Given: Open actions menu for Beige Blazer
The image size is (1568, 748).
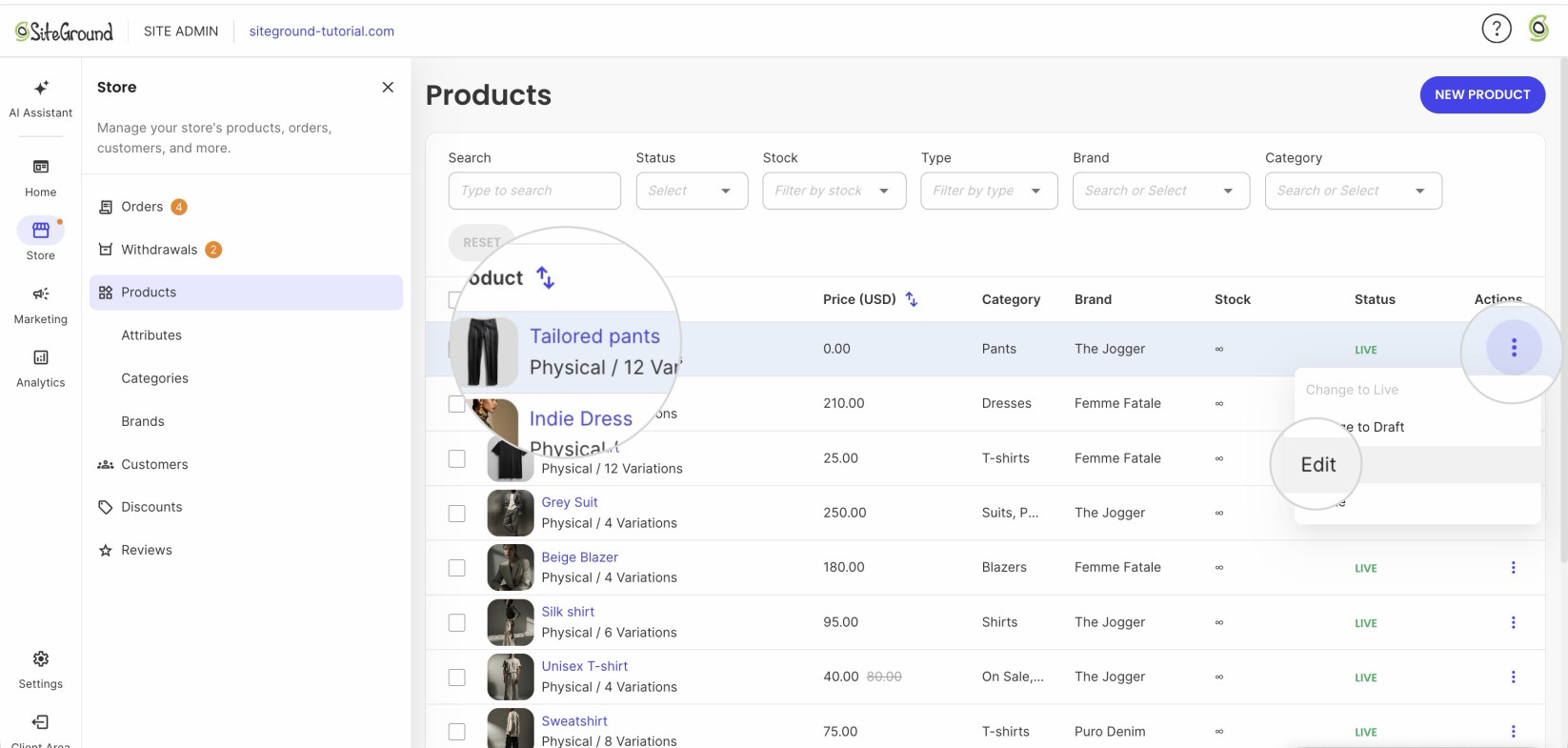Looking at the screenshot, I should coord(1513,568).
